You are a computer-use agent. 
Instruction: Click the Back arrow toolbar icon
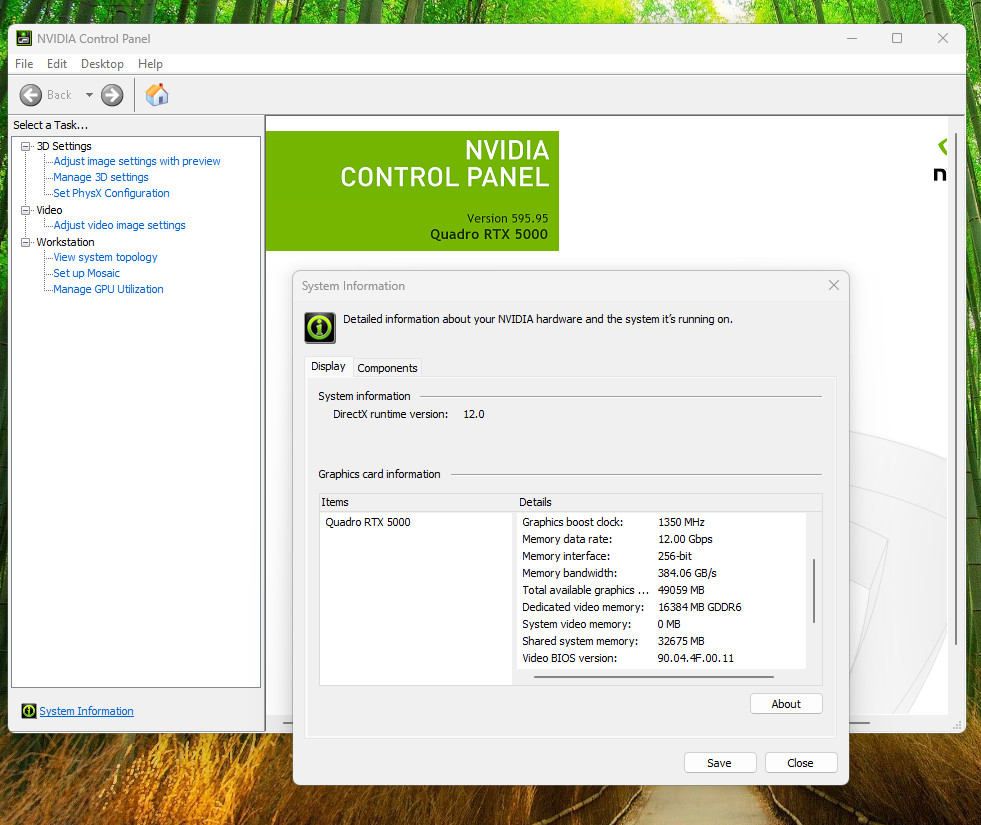click(31, 95)
